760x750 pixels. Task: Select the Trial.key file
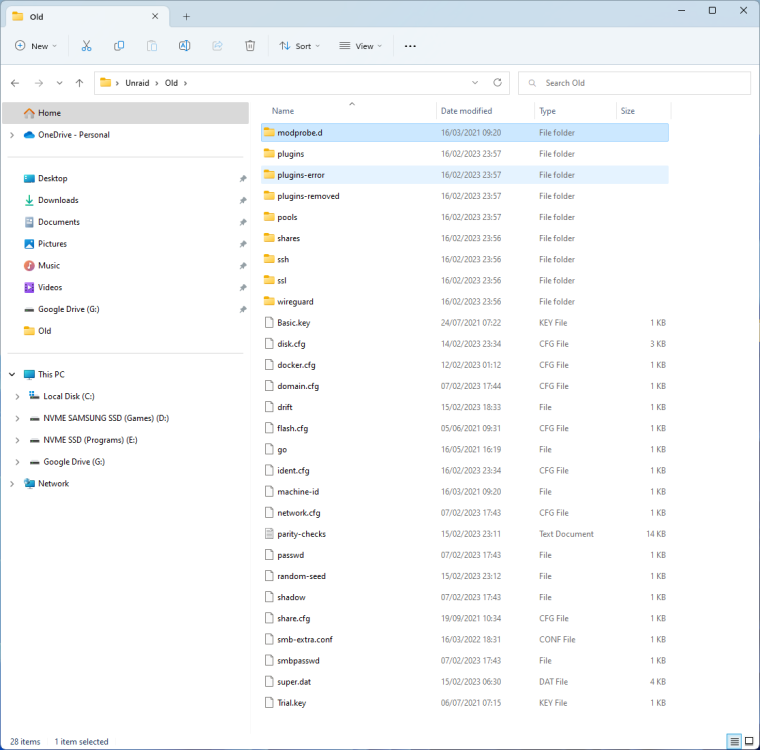tap(465, 703)
